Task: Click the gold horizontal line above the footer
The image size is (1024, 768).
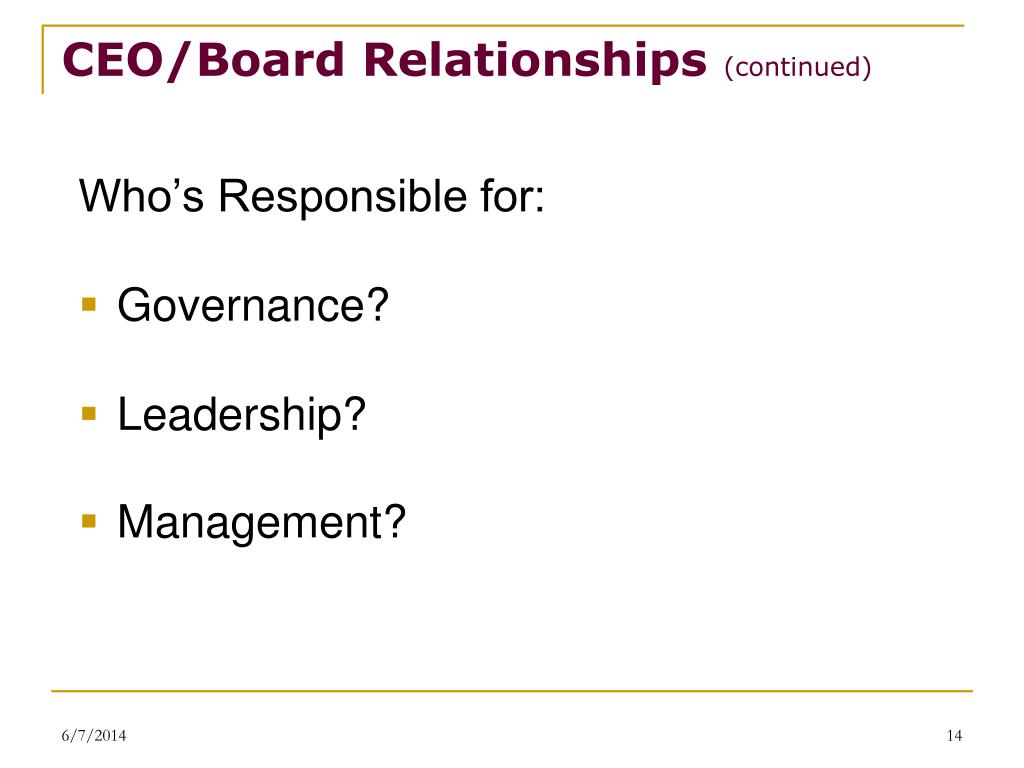Action: [511, 690]
